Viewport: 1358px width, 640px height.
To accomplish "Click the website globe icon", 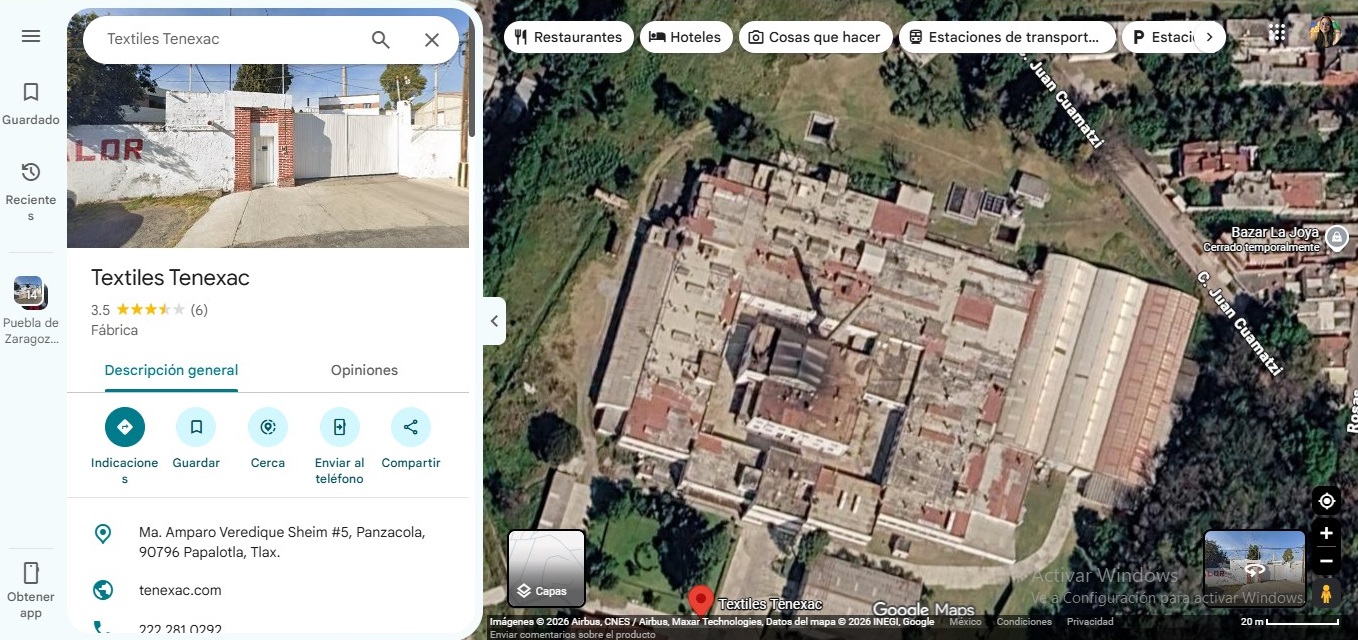I will click(102, 590).
